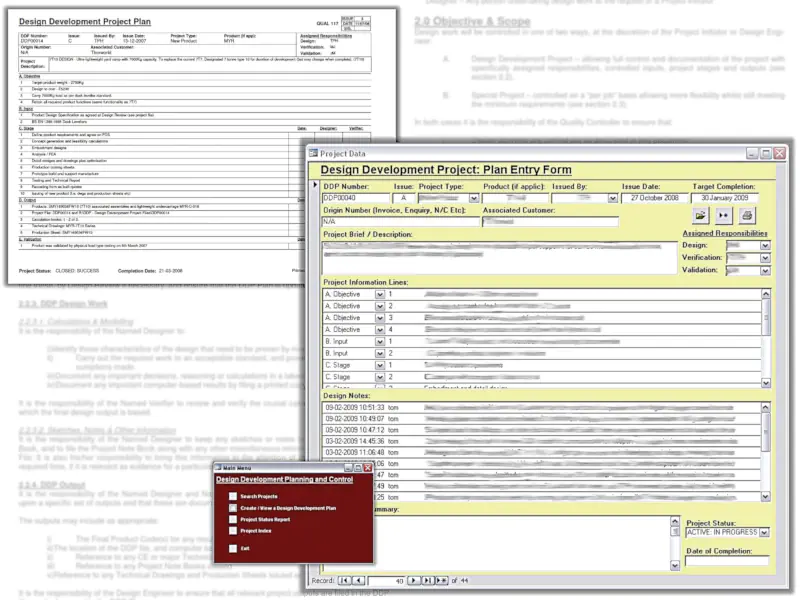Image resolution: width=800 pixels, height=600 pixels.
Task: Click the Exit icon in the Main Menu
Action: (233, 547)
